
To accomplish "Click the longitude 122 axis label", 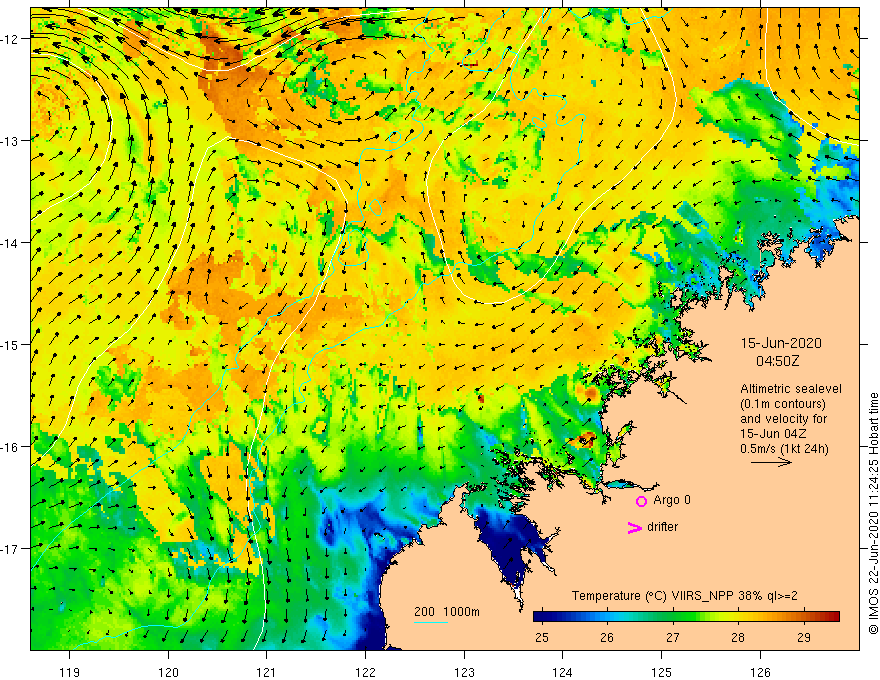I will (365, 672).
